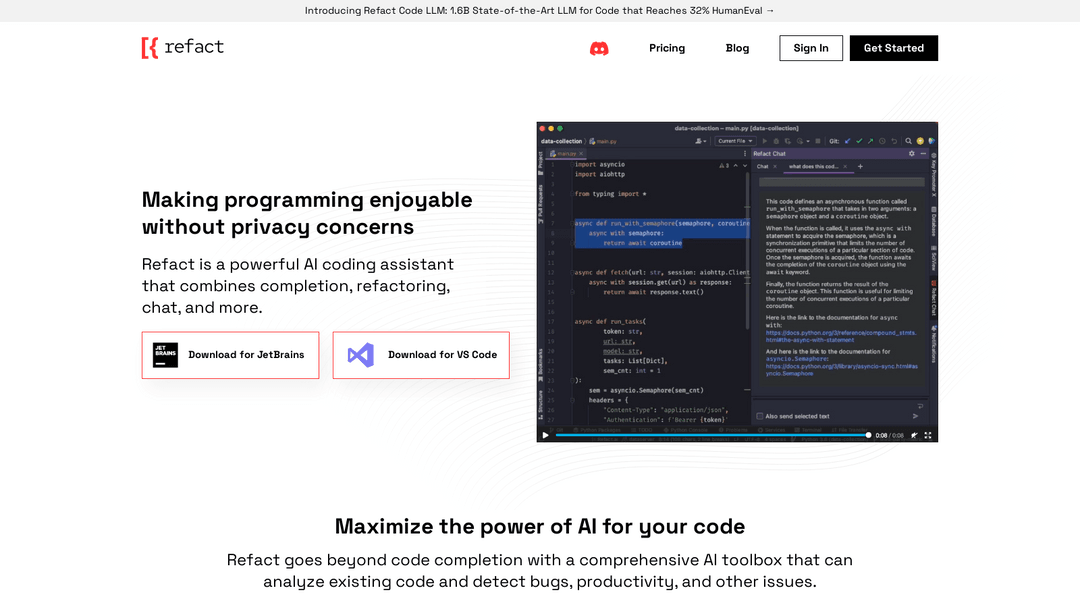1080x608 pixels.
Task: Click the highlighted 'async def run_with_semaphore' code line
Action: [x=662, y=223]
